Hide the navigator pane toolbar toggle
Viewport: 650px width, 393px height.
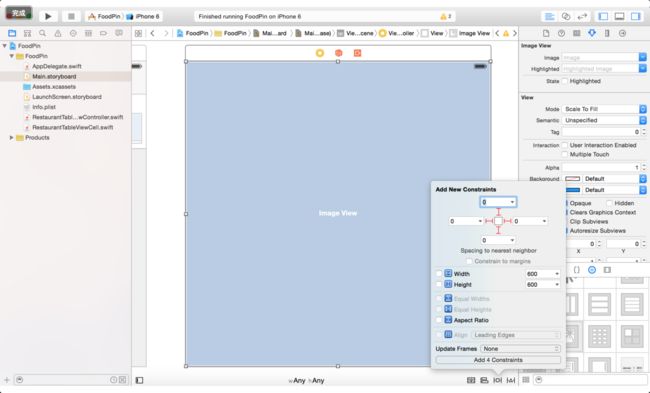(604, 17)
